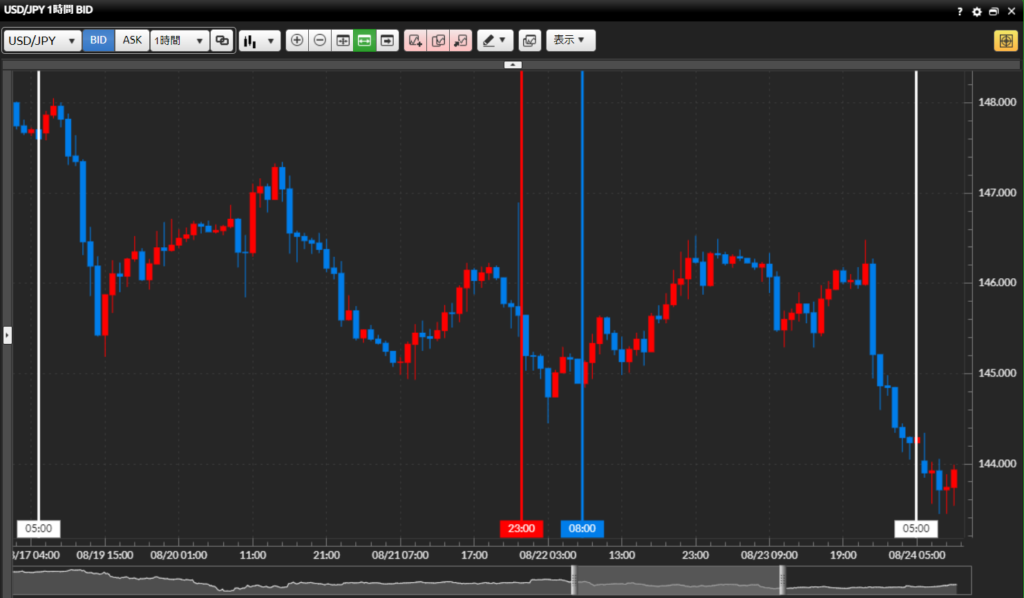Click the scroll-to-latest arrow icon
The image size is (1024, 598).
388,41
